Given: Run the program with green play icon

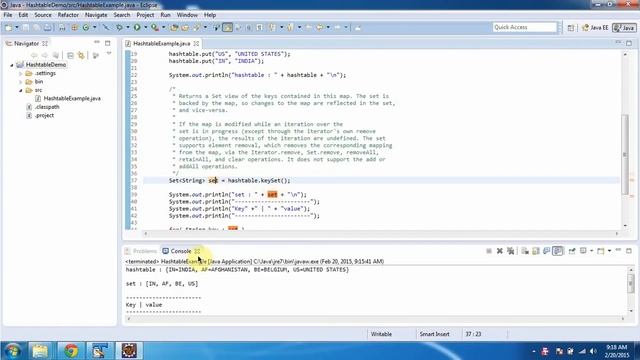Looking at the screenshot, I should tap(137, 27).
